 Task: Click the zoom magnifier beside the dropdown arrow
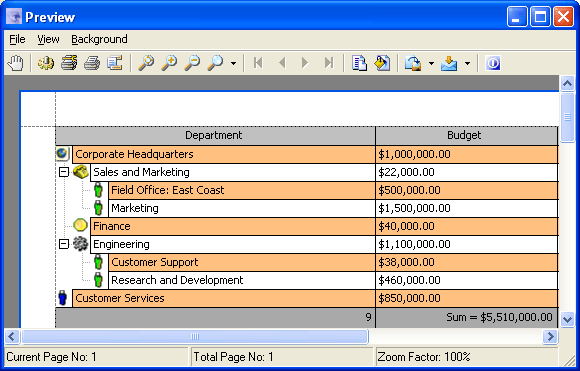215,63
